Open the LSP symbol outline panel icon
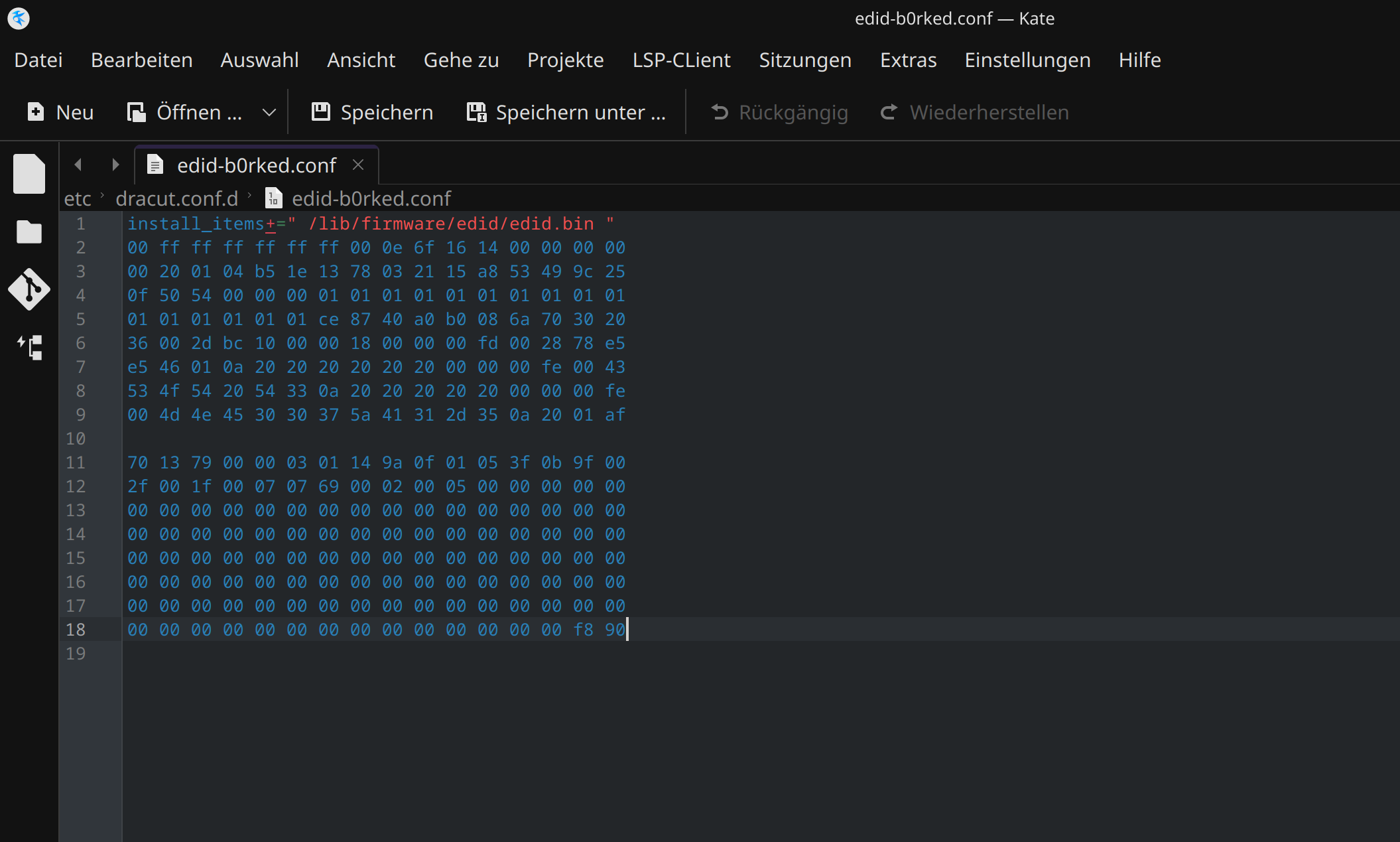The image size is (1400, 842). click(31, 347)
